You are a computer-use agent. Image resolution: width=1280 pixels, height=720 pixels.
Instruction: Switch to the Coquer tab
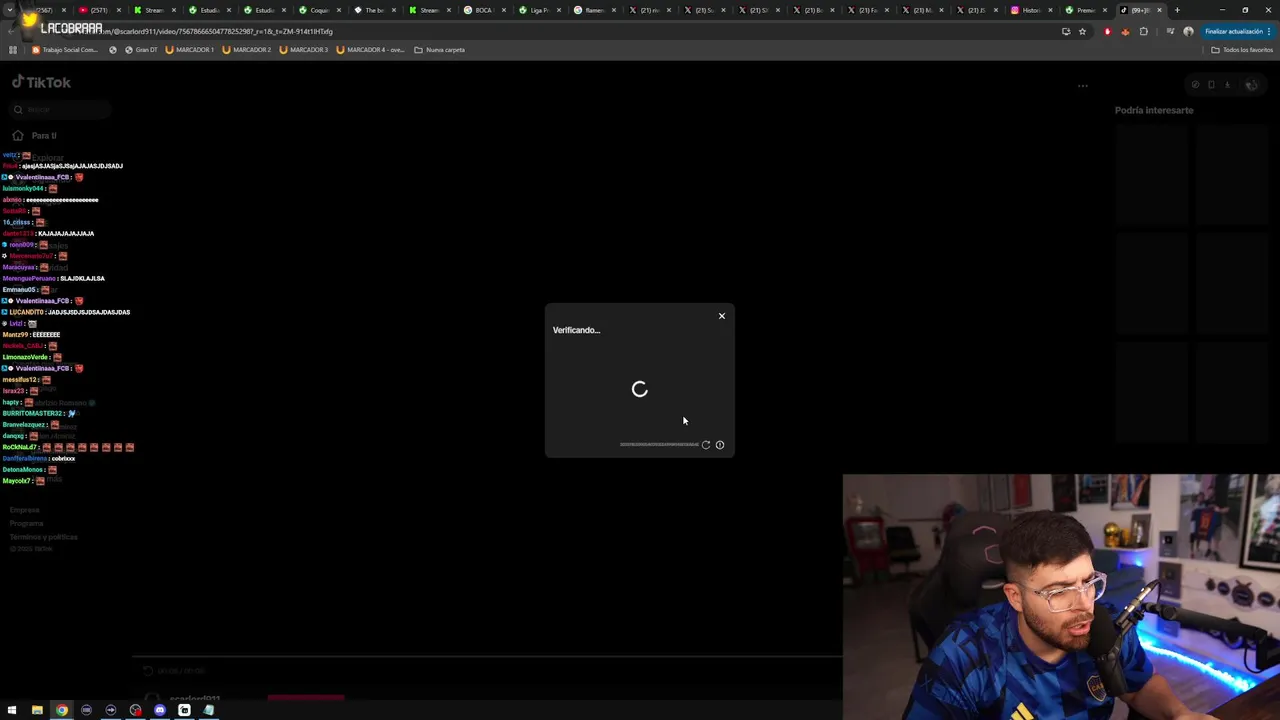(x=320, y=10)
